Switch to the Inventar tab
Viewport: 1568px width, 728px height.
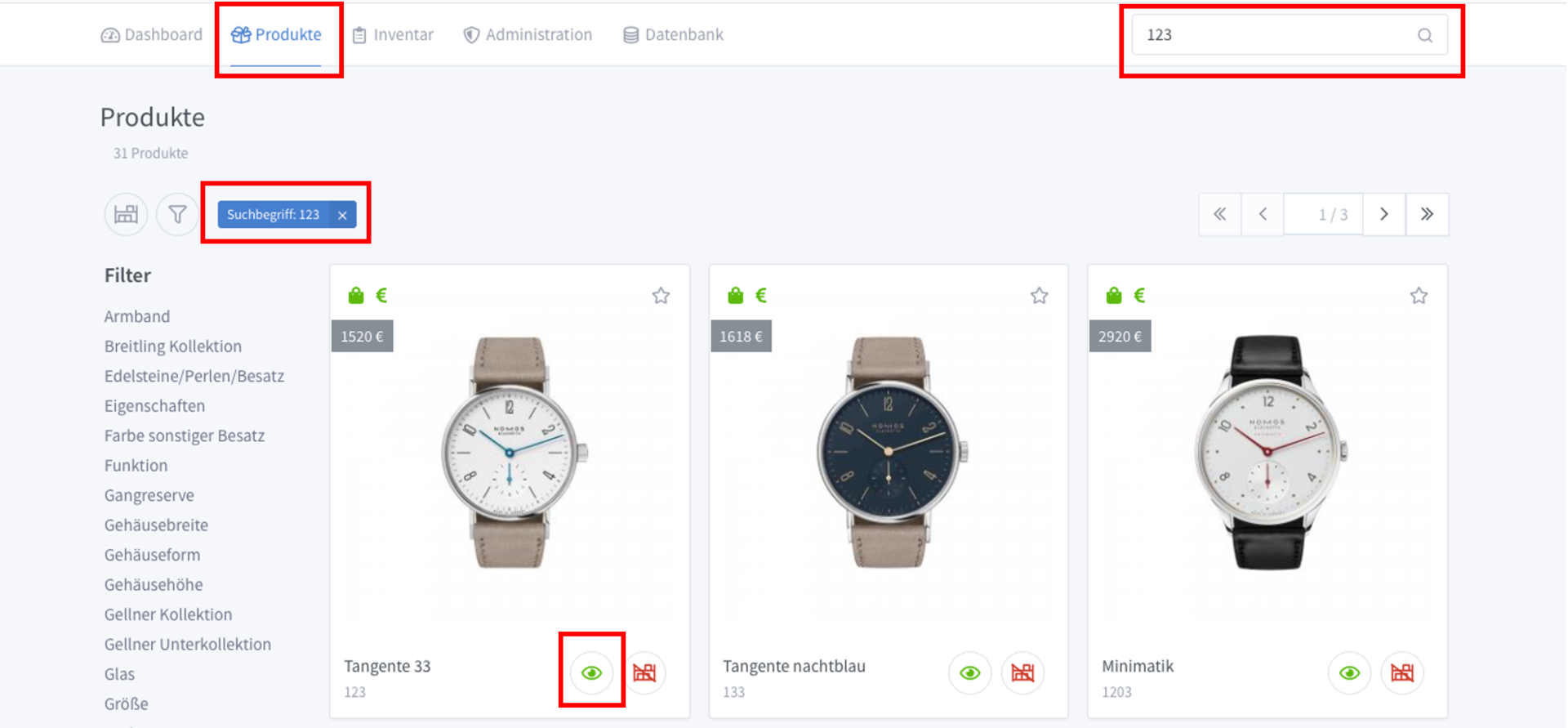pyautogui.click(x=393, y=35)
